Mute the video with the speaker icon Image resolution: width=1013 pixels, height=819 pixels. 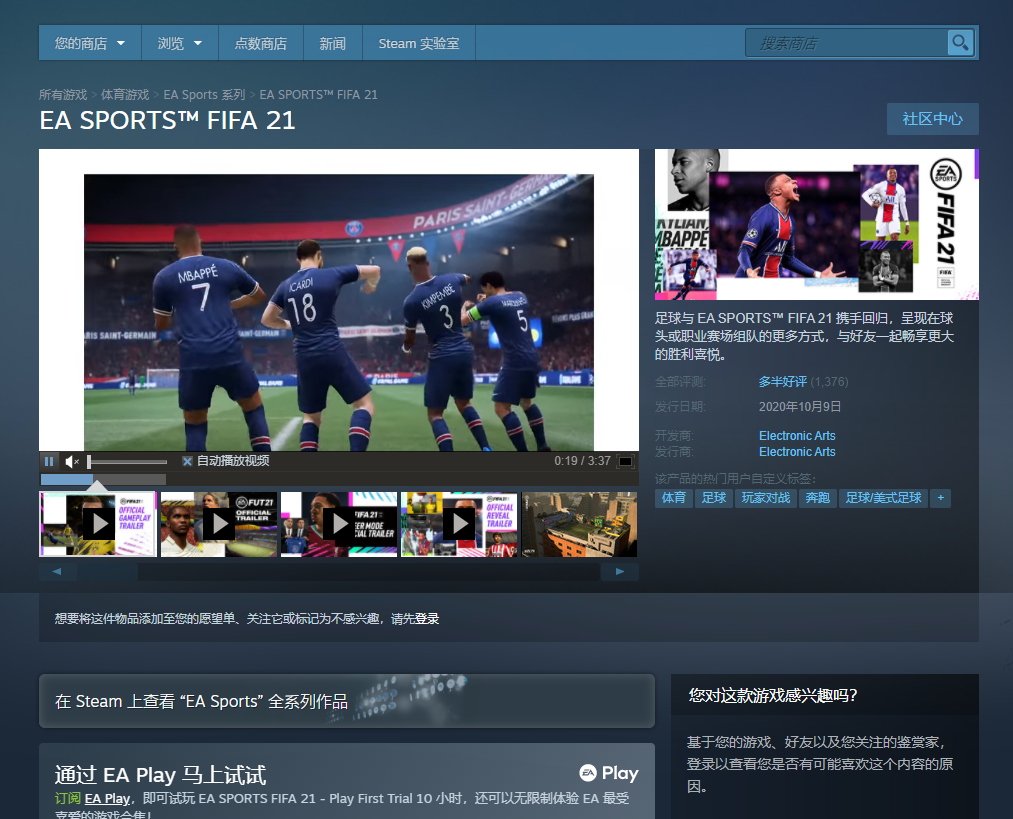(x=72, y=461)
